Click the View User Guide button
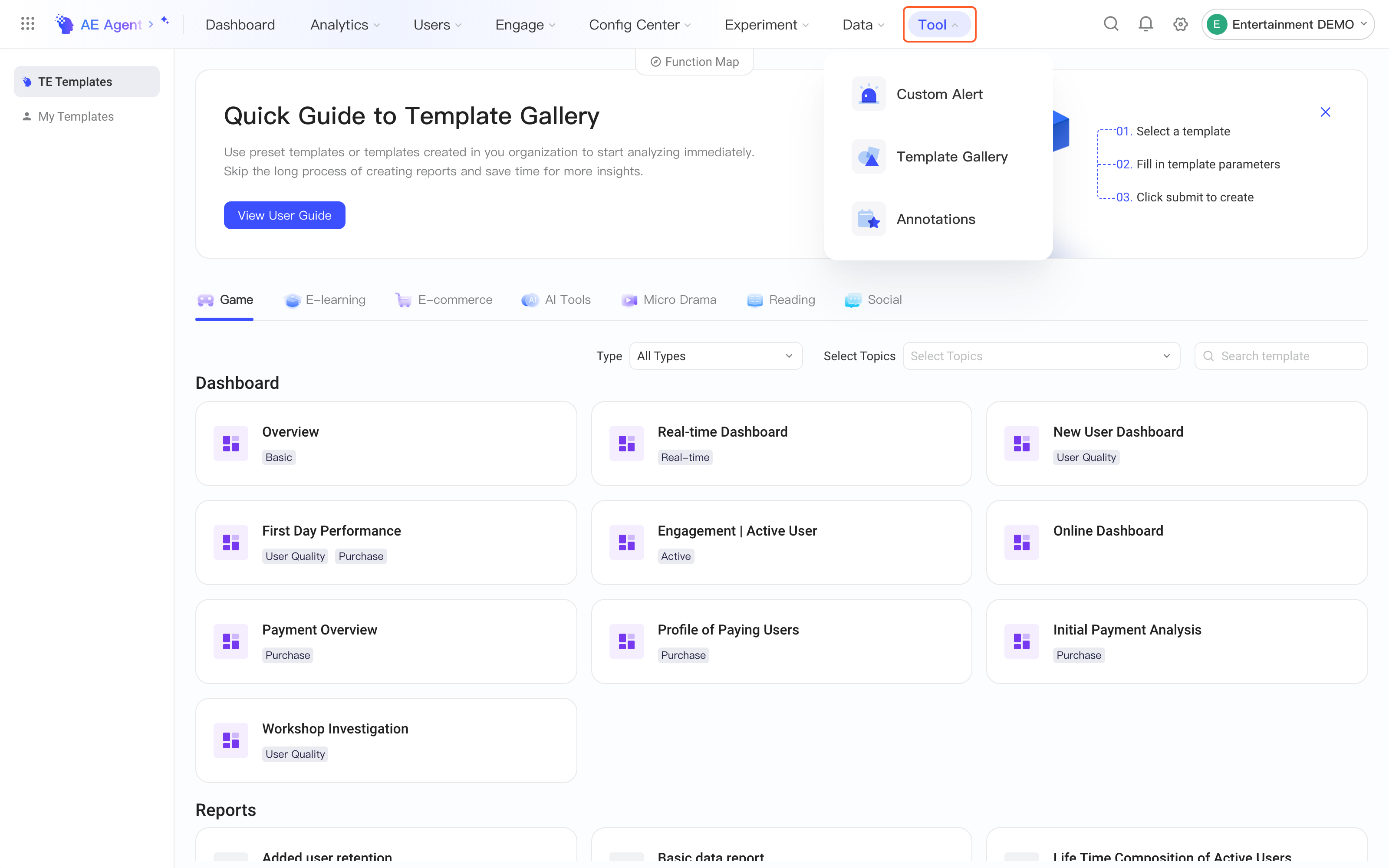The height and width of the screenshot is (868, 1389). 285,215
